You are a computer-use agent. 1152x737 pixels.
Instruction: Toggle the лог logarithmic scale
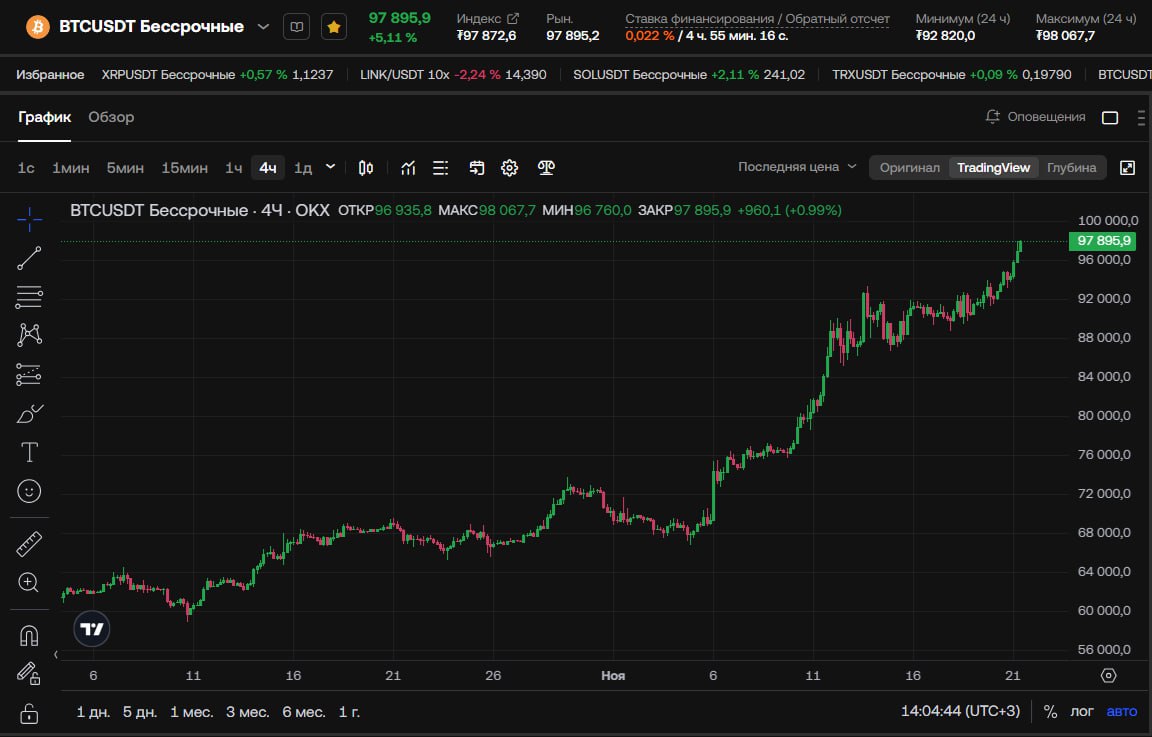coord(1081,711)
